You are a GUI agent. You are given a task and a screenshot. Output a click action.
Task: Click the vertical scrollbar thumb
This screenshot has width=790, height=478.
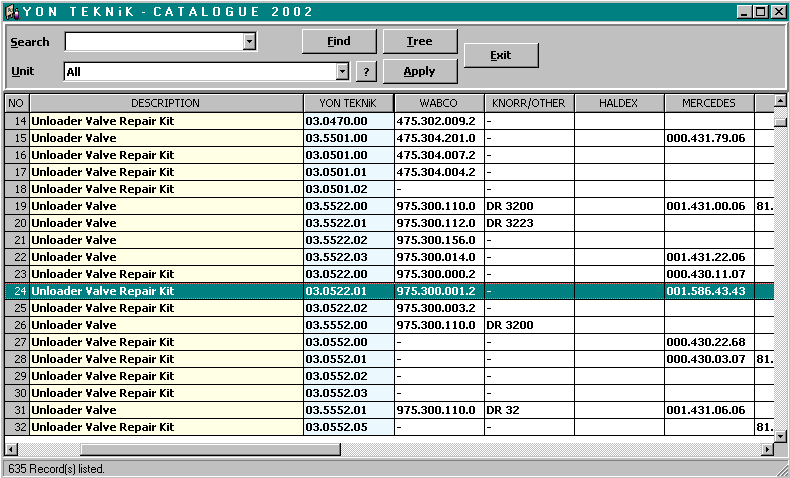coord(780,122)
